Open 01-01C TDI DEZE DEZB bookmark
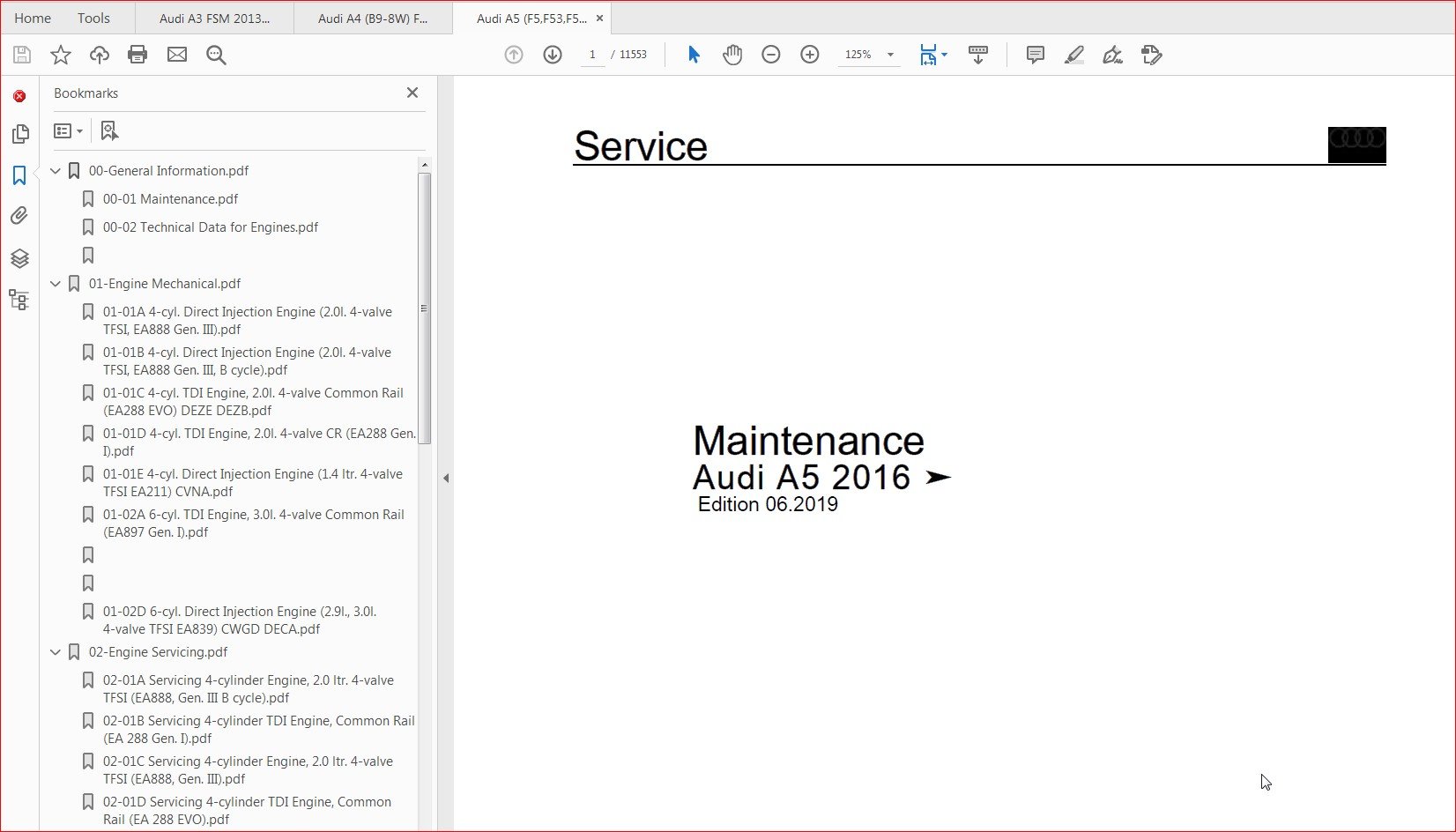This screenshot has width=1456, height=832. (x=253, y=402)
